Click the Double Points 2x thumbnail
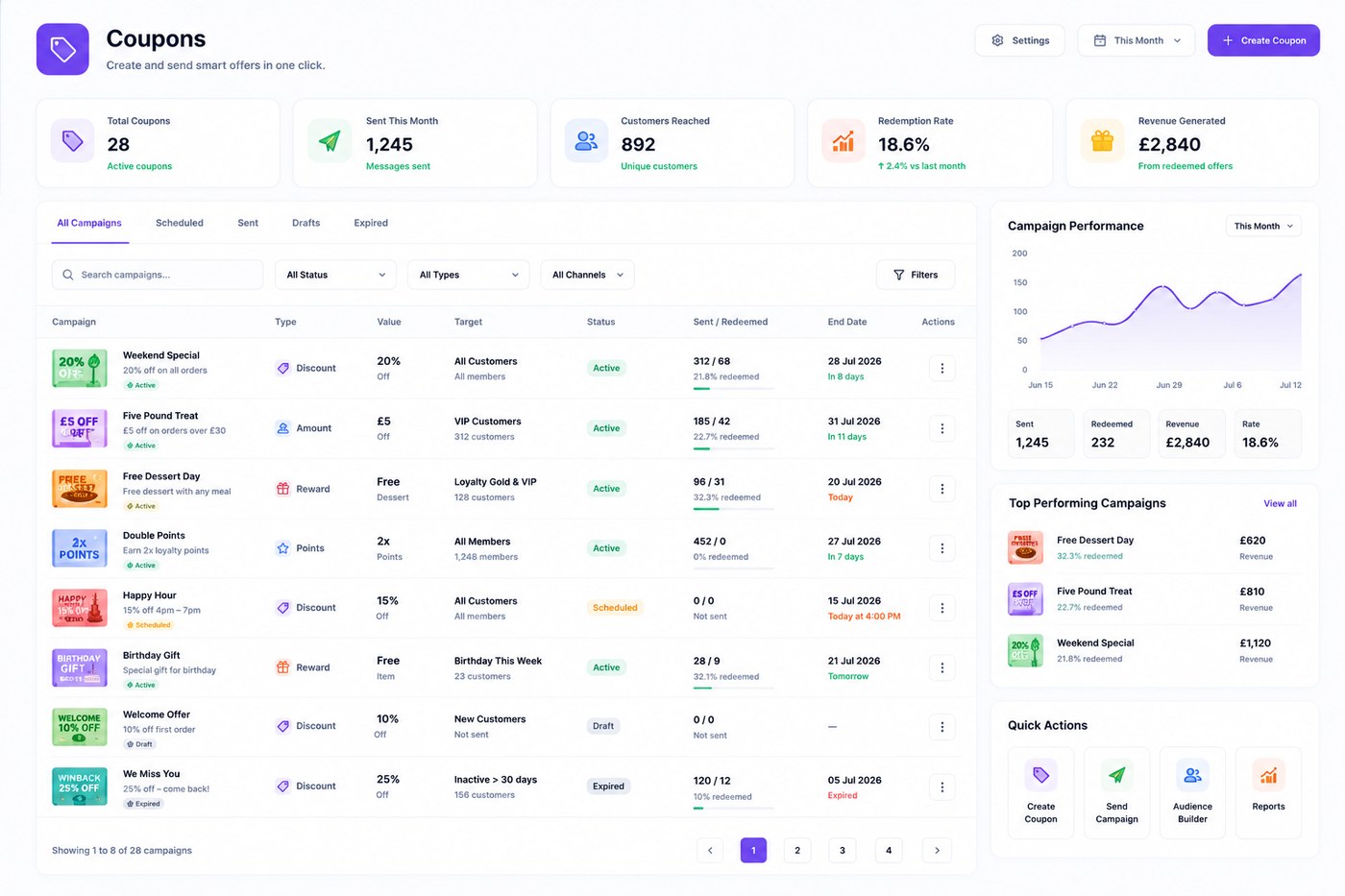The width and height of the screenshot is (1345, 896). tap(80, 548)
